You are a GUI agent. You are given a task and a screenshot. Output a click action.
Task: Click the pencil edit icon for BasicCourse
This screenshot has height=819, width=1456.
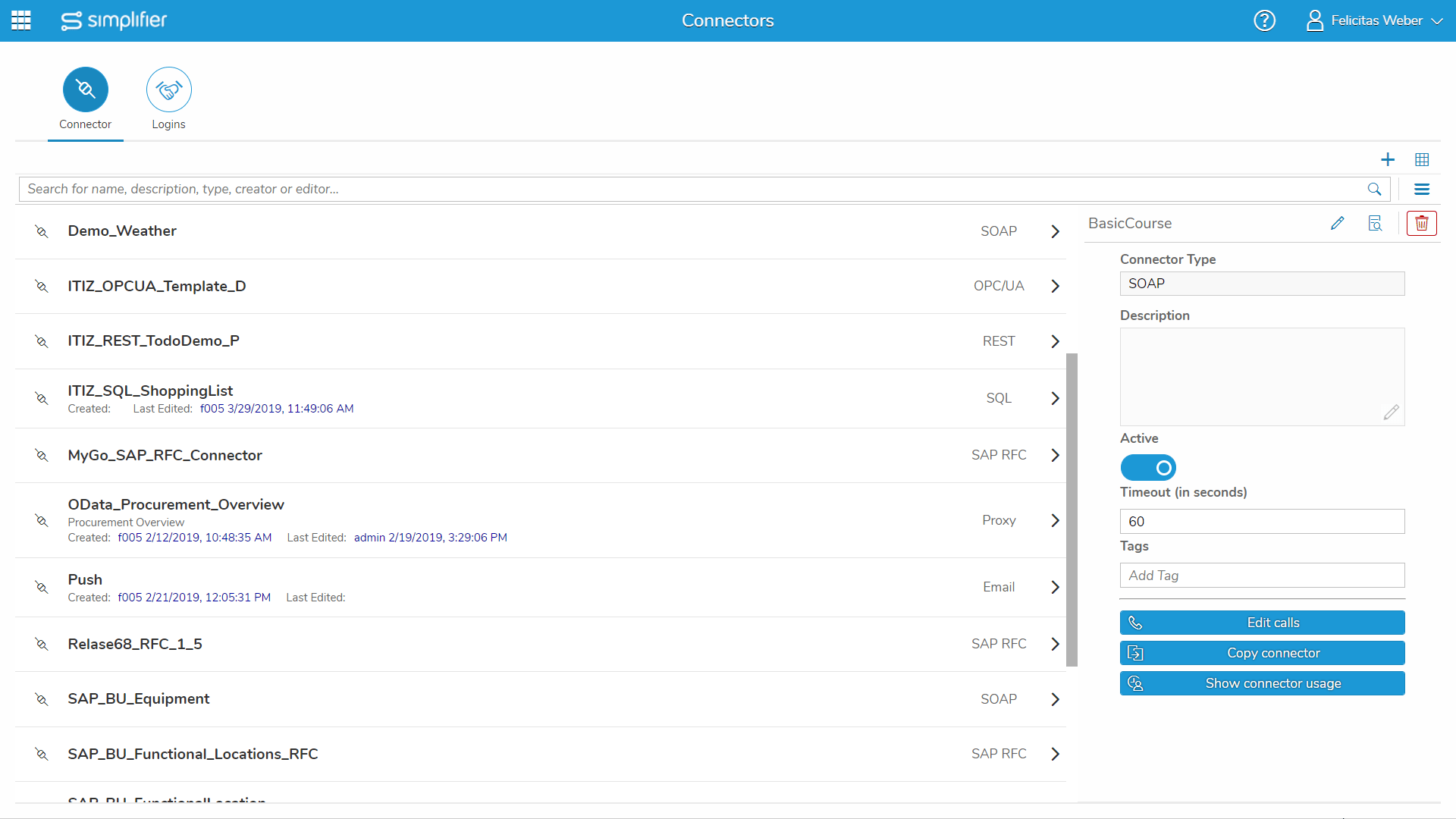point(1337,223)
